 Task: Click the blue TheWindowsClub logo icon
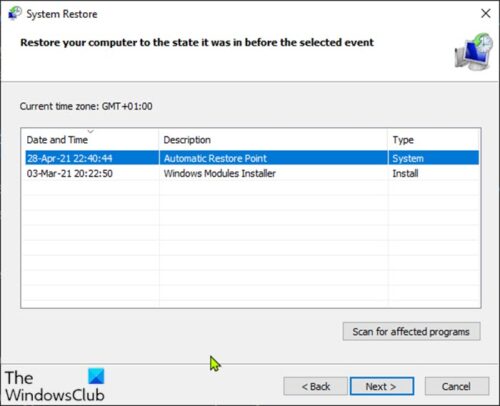point(96,376)
